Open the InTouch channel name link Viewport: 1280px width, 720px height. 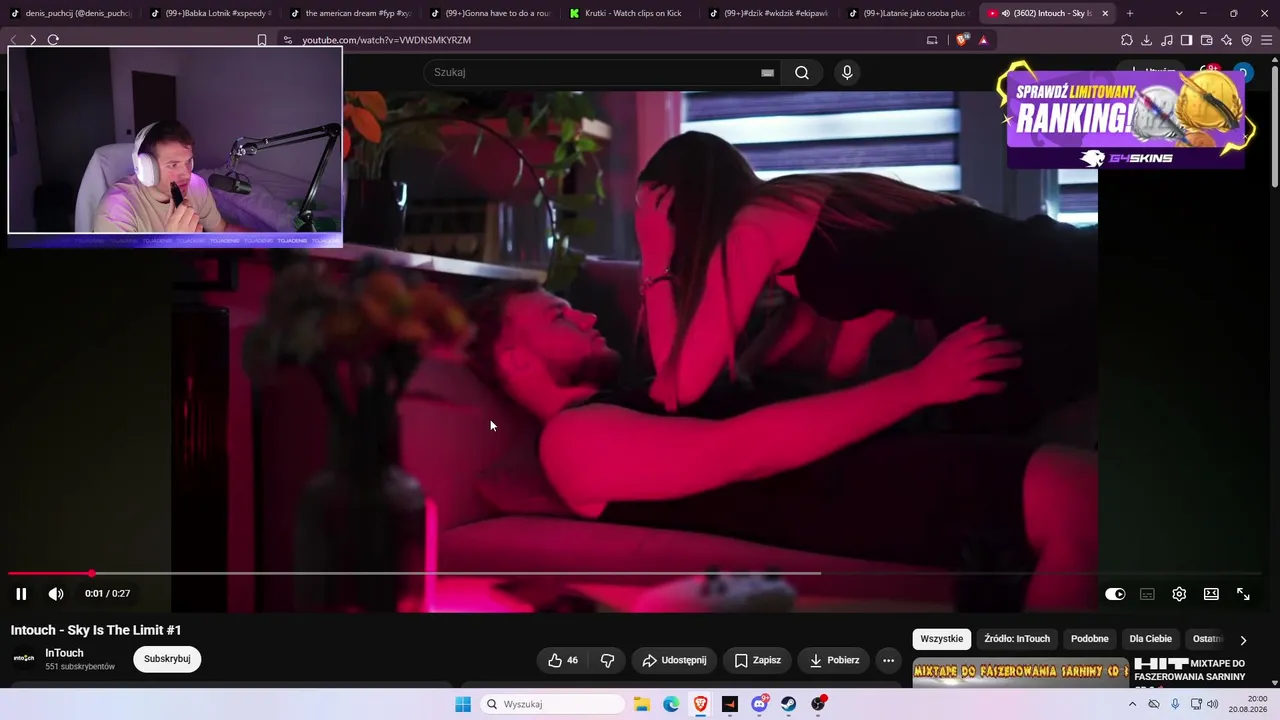(64, 653)
